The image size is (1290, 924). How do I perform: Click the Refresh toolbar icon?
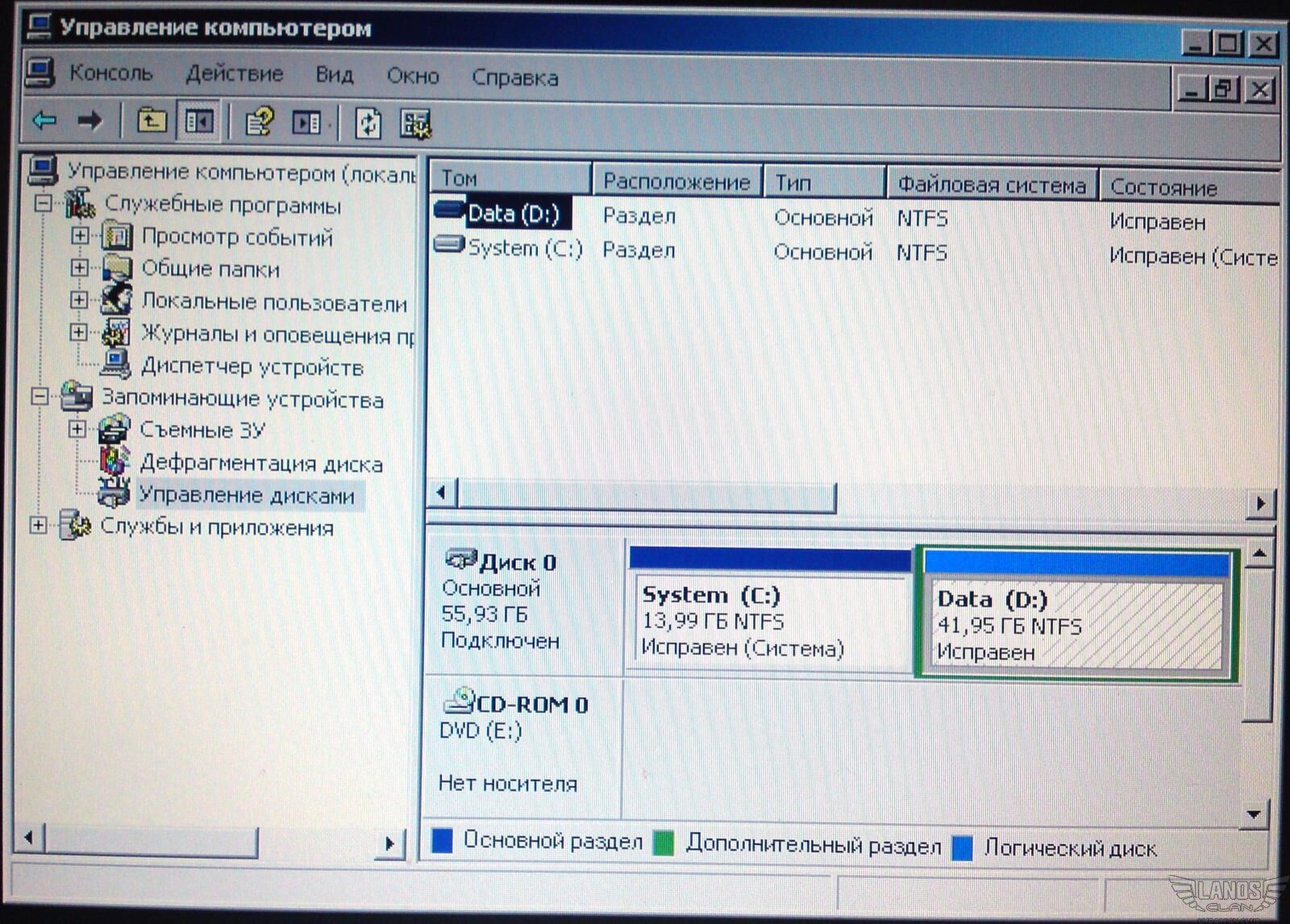pyautogui.click(x=368, y=123)
